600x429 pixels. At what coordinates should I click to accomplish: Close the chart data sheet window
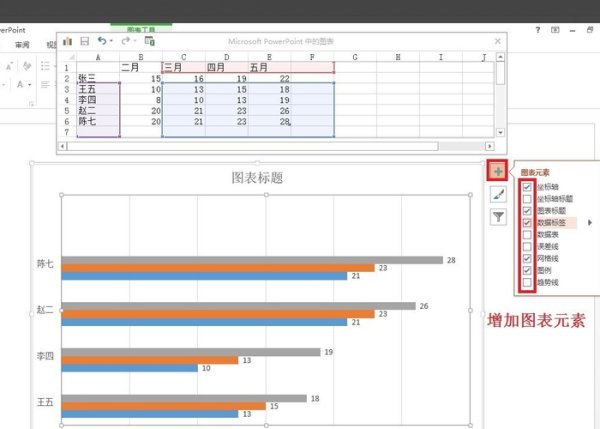click(497, 41)
